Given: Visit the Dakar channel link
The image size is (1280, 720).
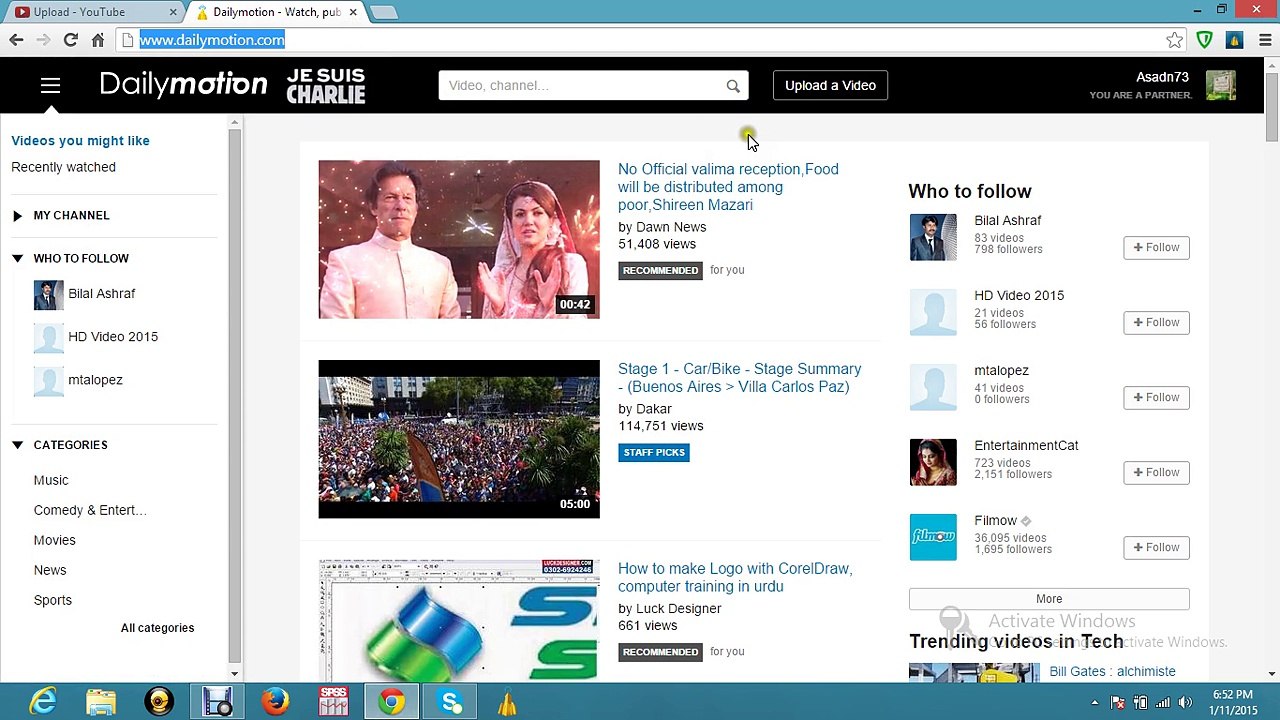Looking at the screenshot, I should tap(654, 409).
